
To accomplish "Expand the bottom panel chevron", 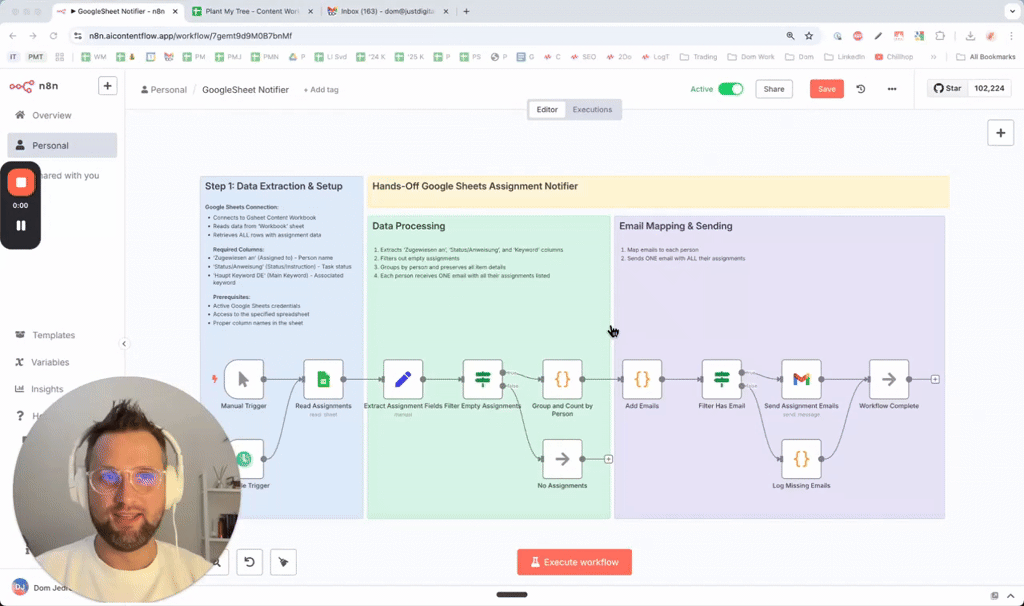I will point(1010,596).
